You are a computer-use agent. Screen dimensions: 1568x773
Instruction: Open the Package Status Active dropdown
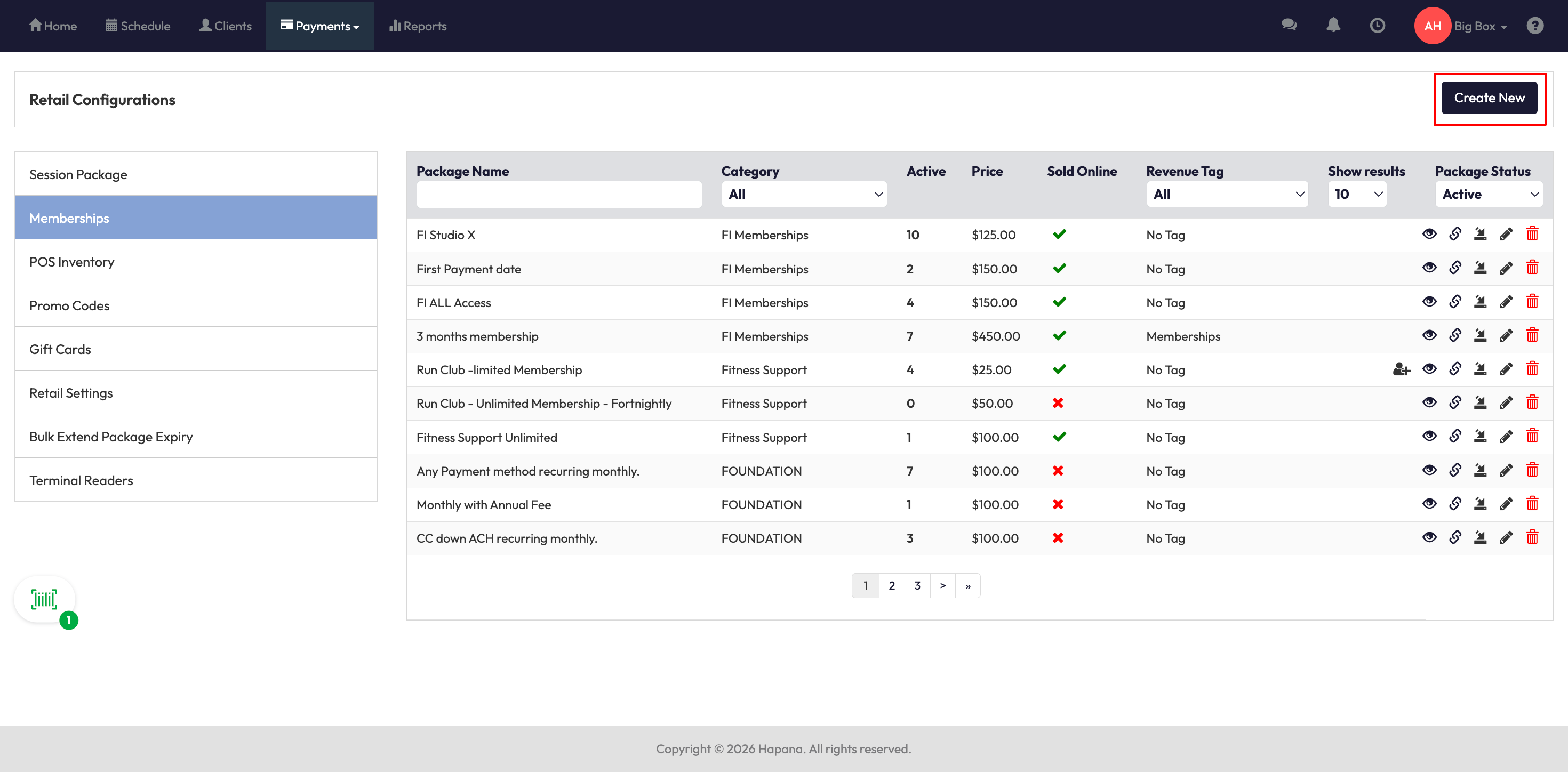click(1488, 194)
